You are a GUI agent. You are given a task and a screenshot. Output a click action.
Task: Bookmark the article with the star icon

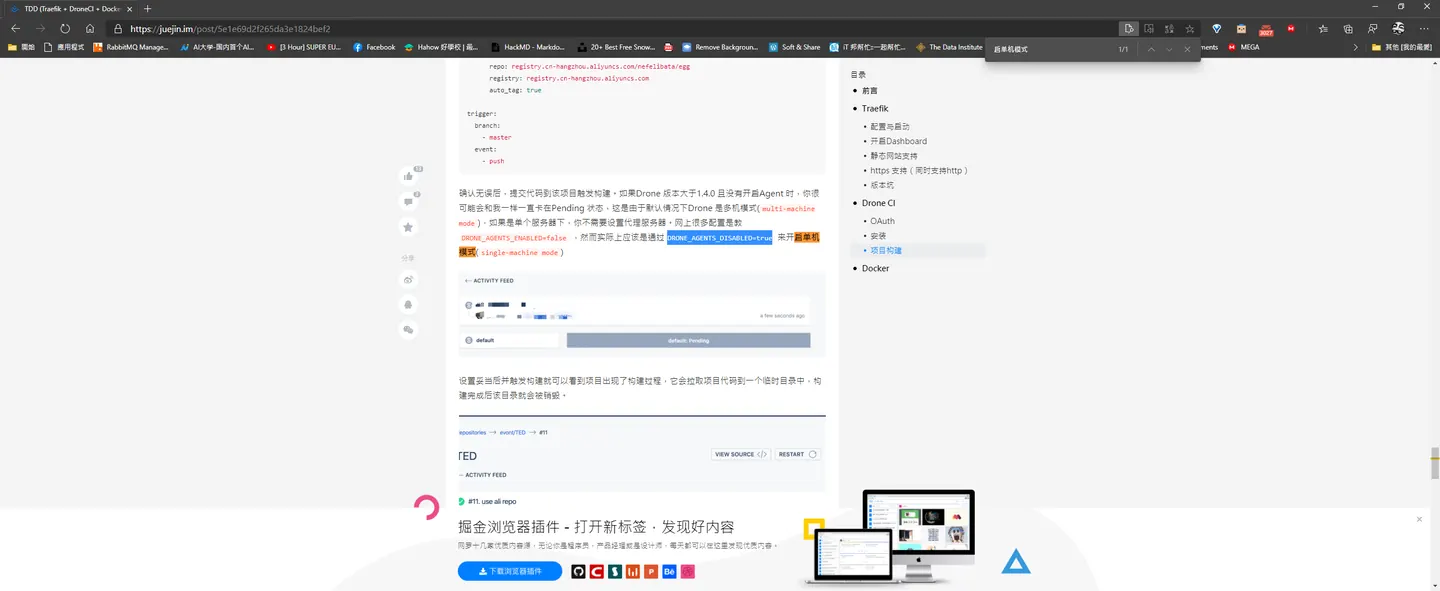click(x=408, y=228)
